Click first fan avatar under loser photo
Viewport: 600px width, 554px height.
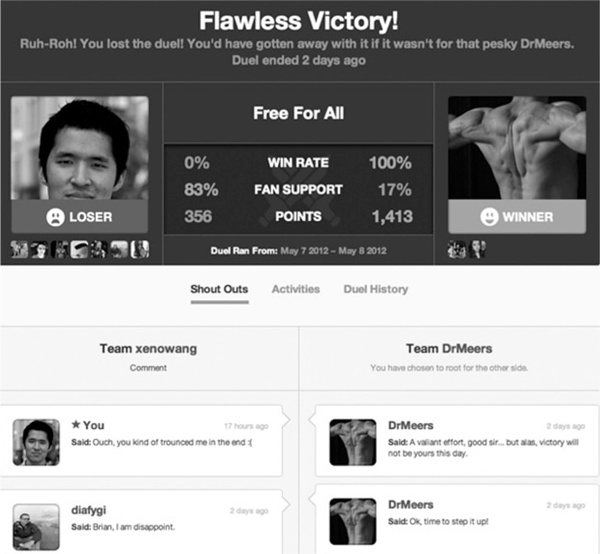click(19, 249)
